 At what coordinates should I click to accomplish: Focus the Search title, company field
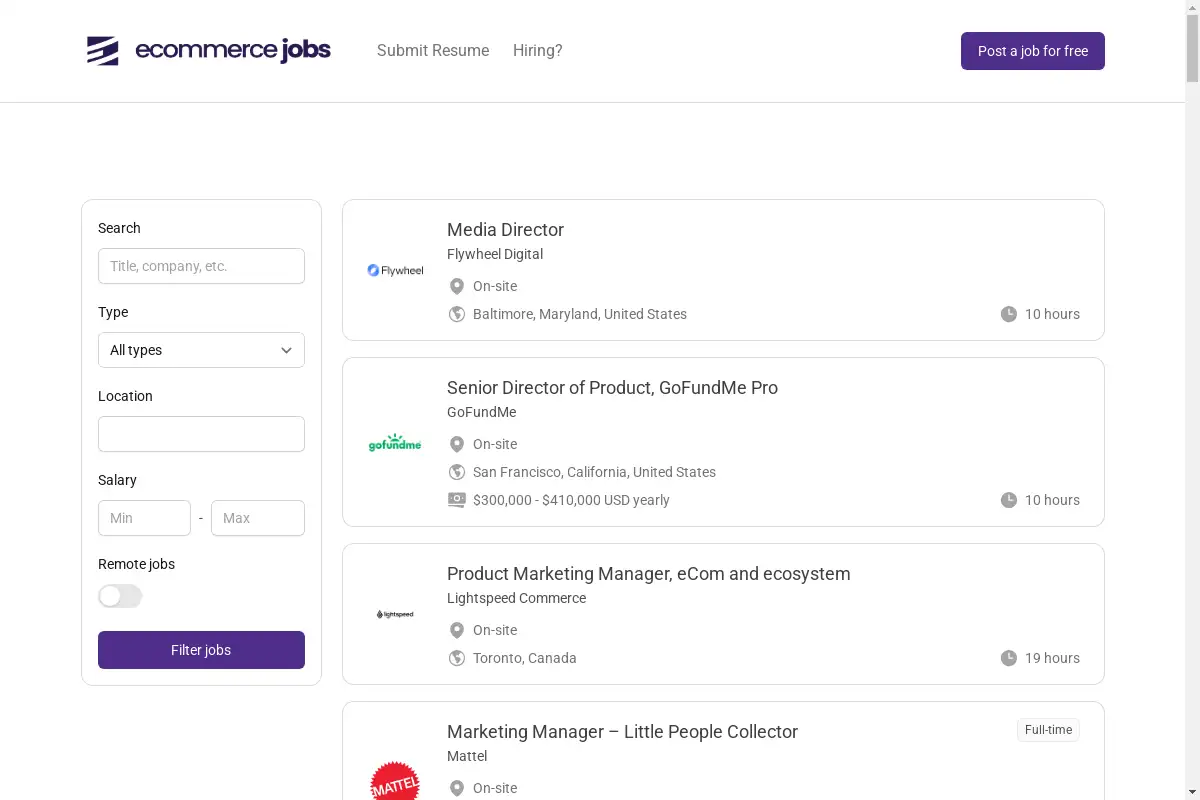tap(201, 266)
